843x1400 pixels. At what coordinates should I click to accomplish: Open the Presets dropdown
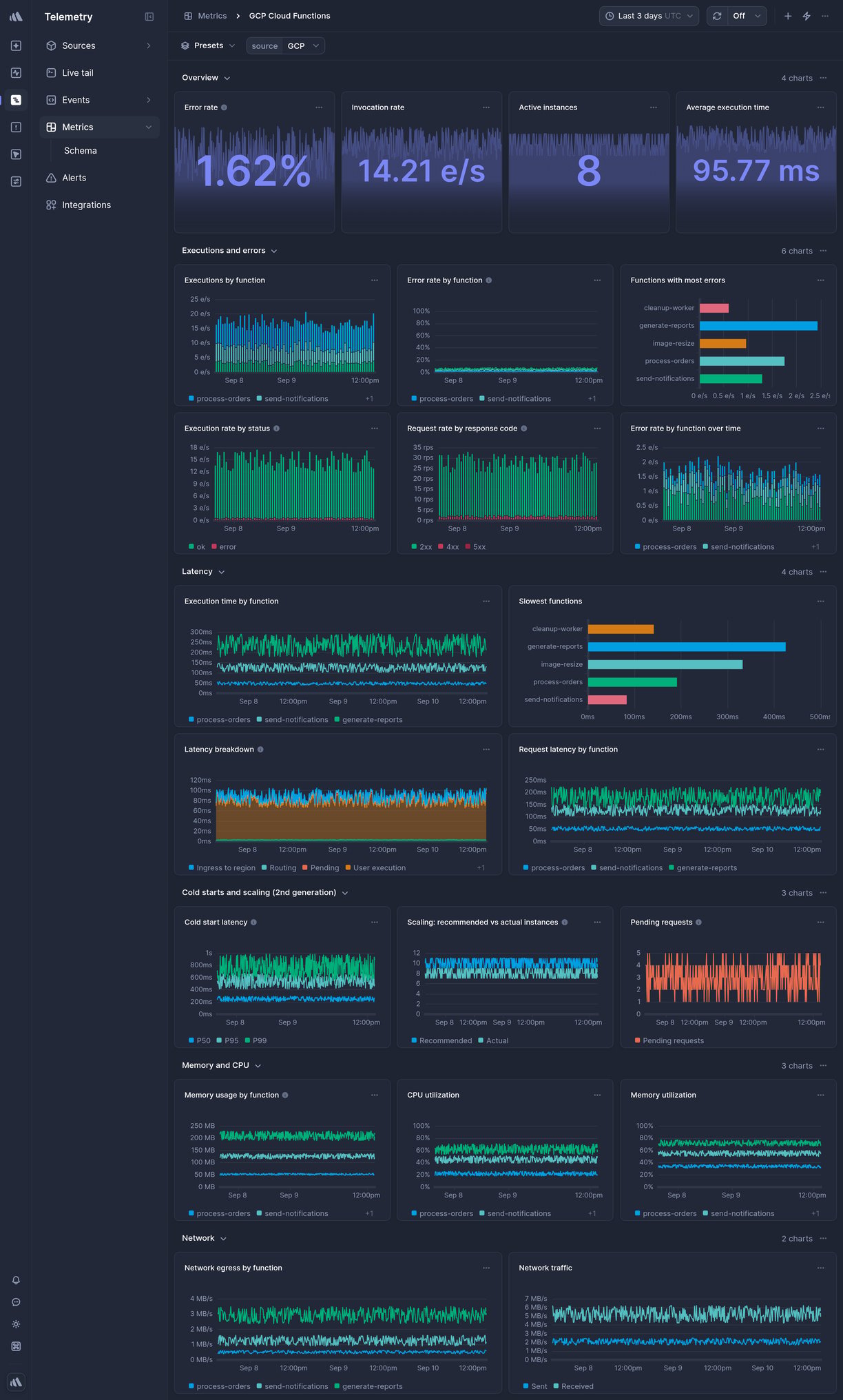(x=208, y=45)
